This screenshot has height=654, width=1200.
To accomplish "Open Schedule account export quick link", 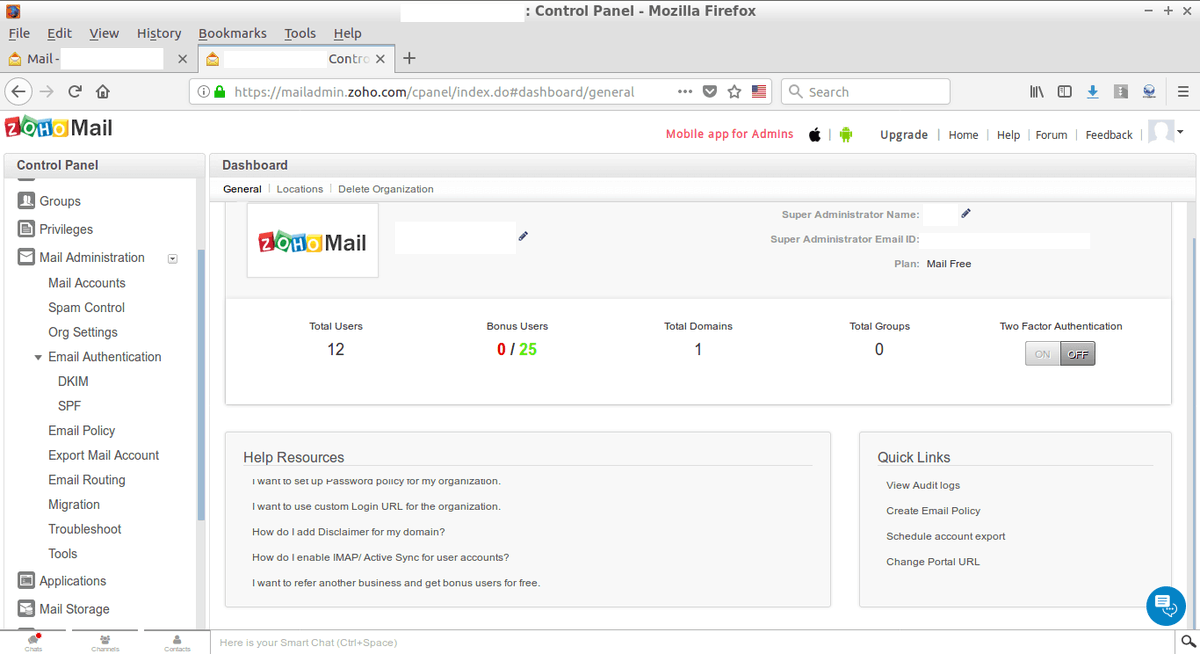I will point(946,537).
